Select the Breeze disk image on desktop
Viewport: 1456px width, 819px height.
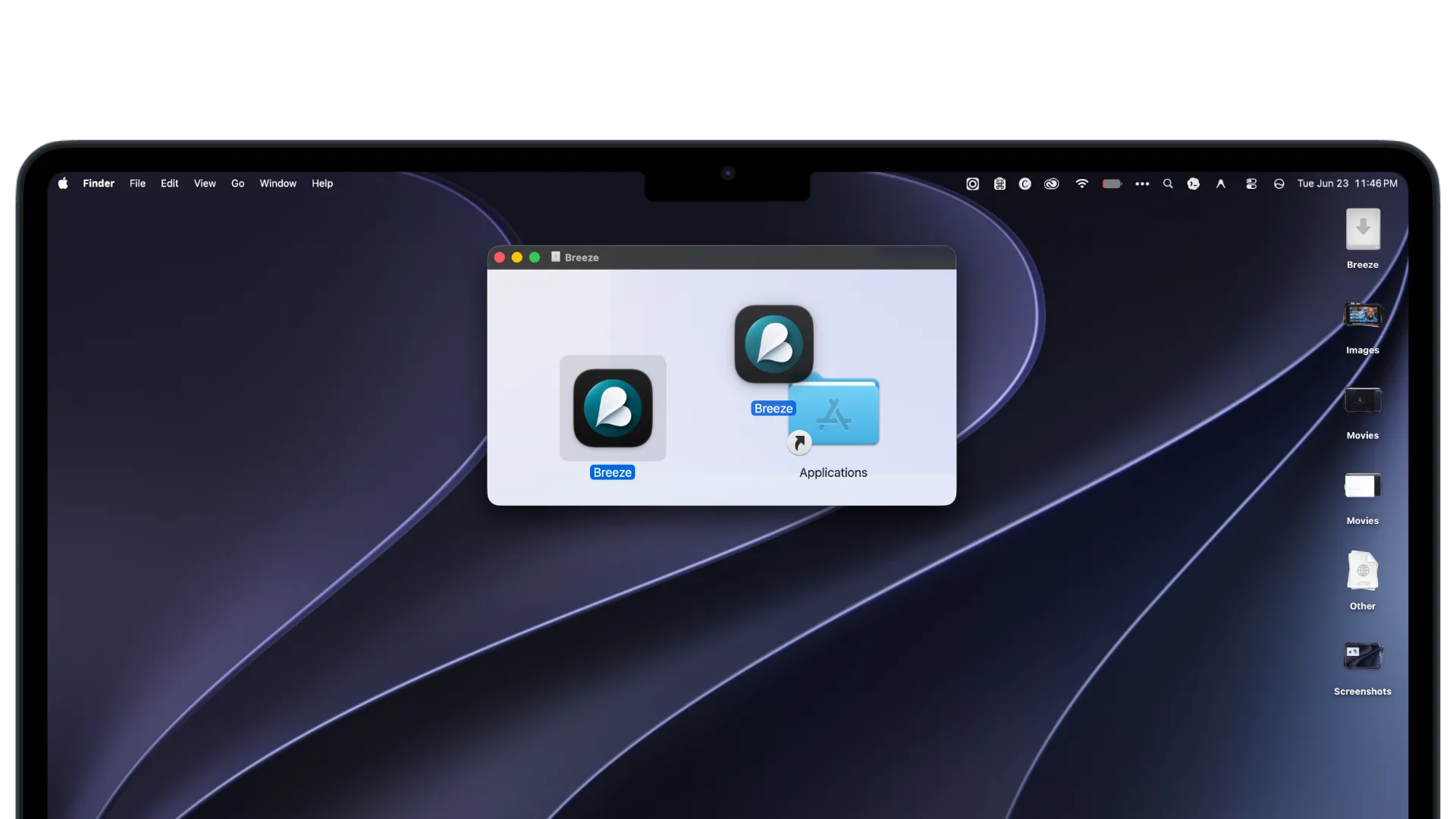click(1363, 229)
